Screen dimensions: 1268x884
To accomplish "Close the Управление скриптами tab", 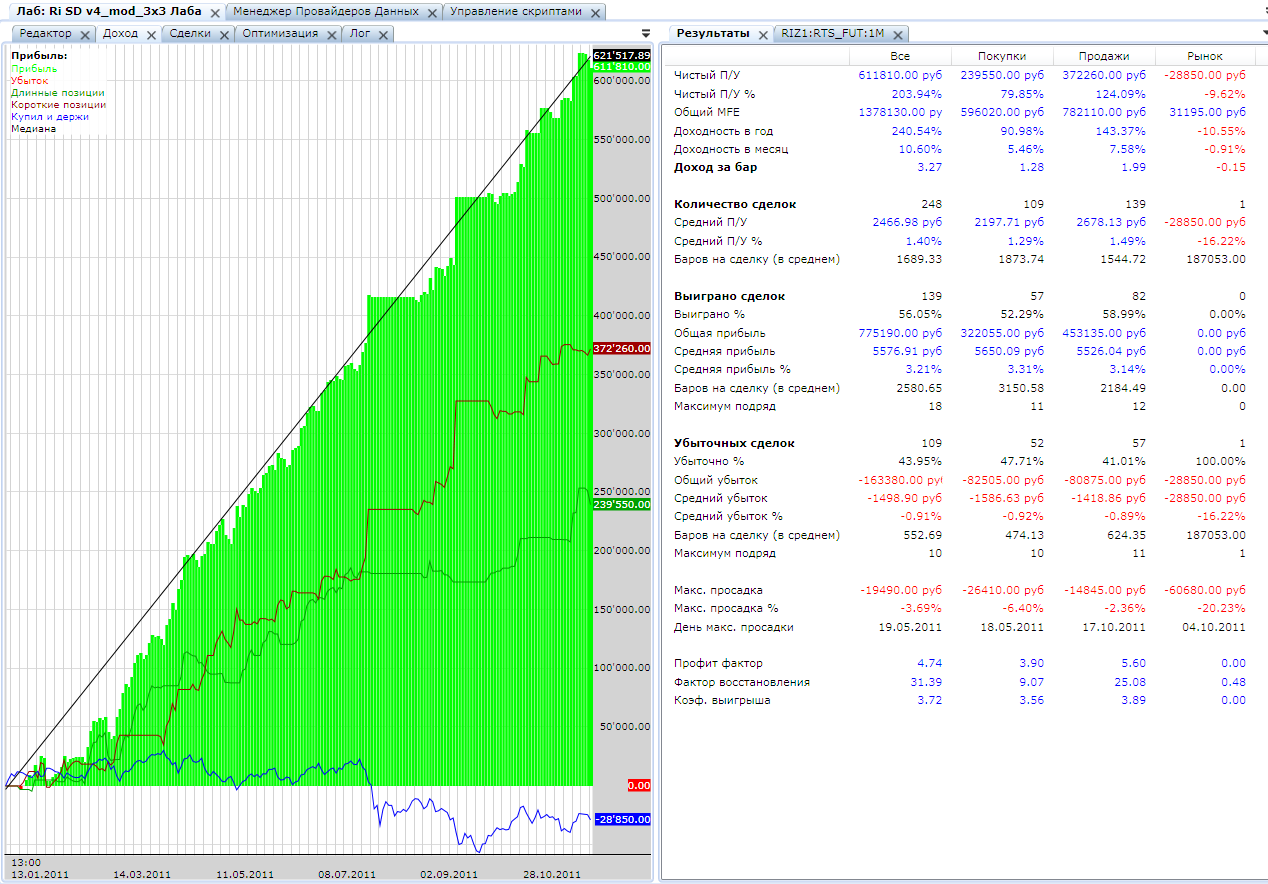I will tap(596, 13).
